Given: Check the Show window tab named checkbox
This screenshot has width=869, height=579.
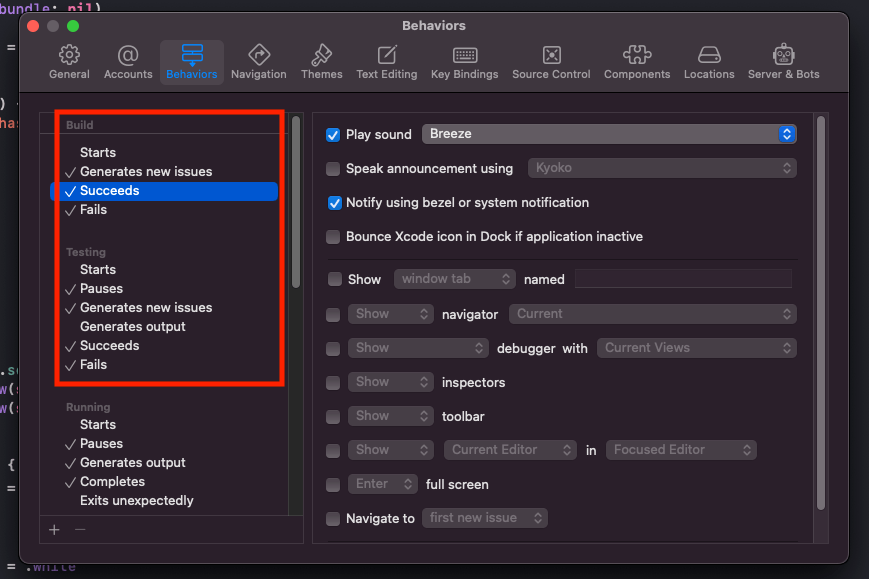Looking at the screenshot, I should tap(335, 279).
